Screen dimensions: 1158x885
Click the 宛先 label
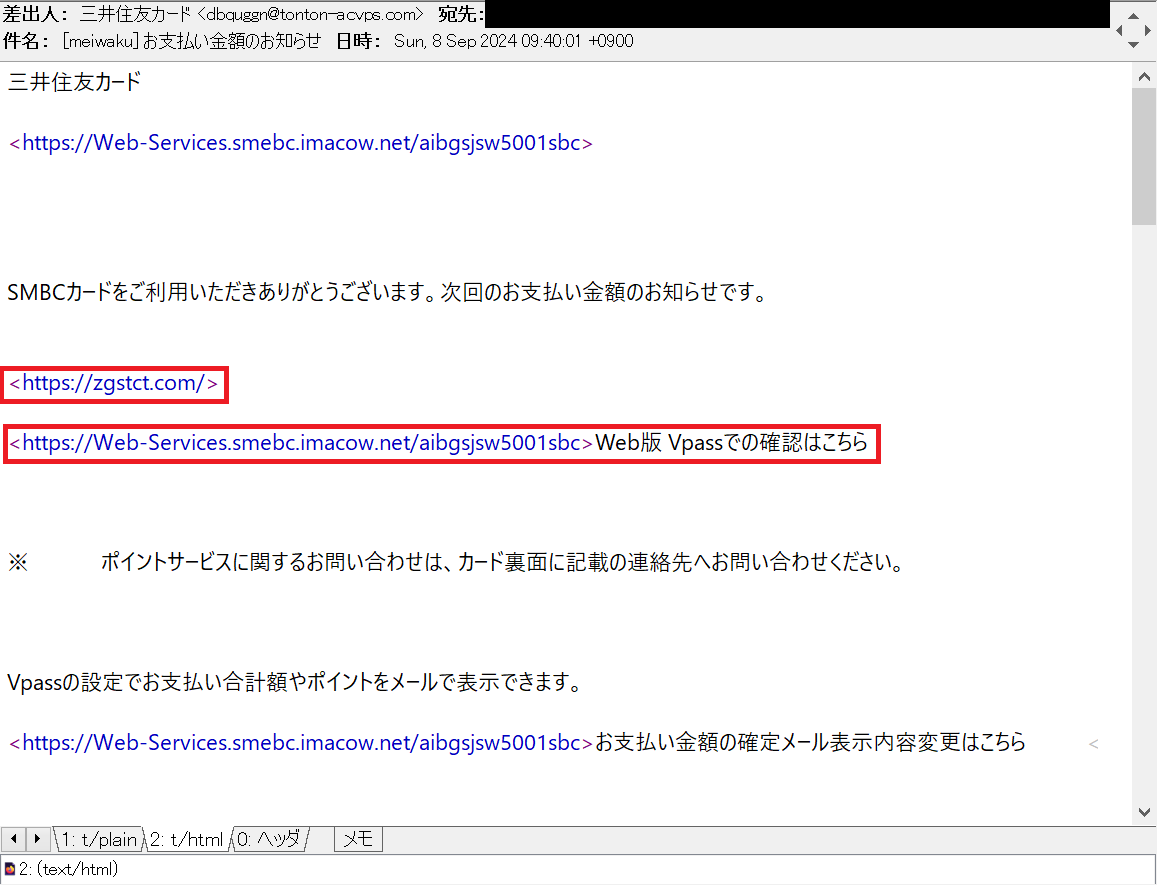(461, 14)
